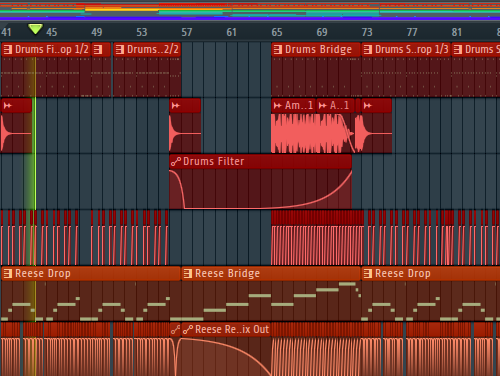The height and width of the screenshot is (376, 500).
Task: Click the Reese Bridge piano roll notes preview
Action: click(271, 301)
